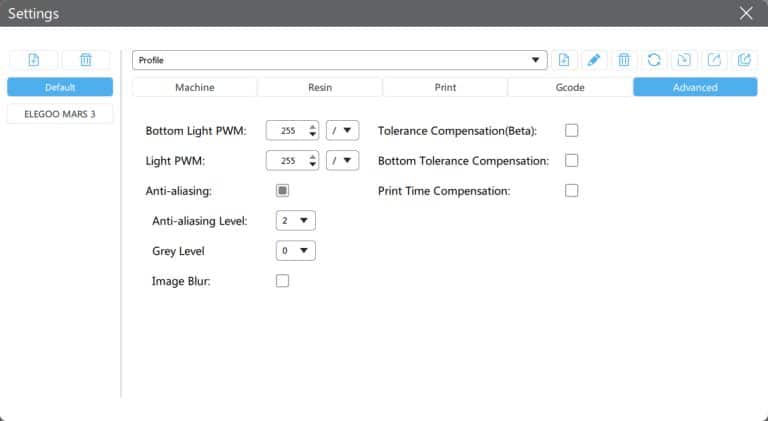Check the Print Time Compensation box

[x=572, y=190]
